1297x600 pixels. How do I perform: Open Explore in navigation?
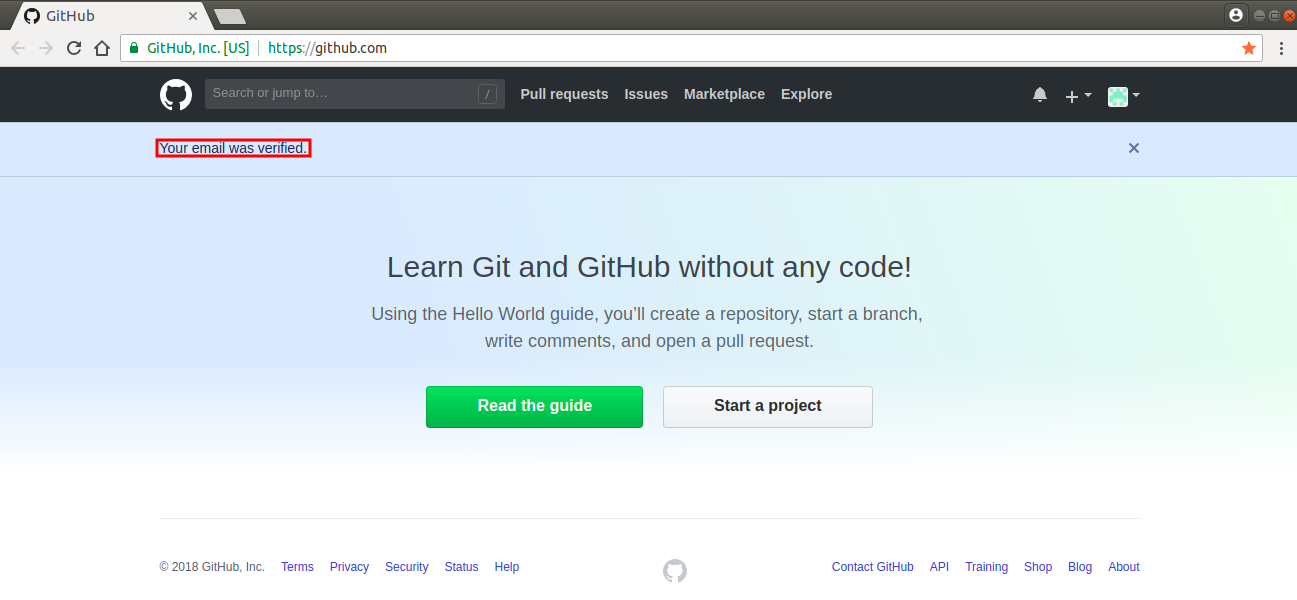click(806, 94)
